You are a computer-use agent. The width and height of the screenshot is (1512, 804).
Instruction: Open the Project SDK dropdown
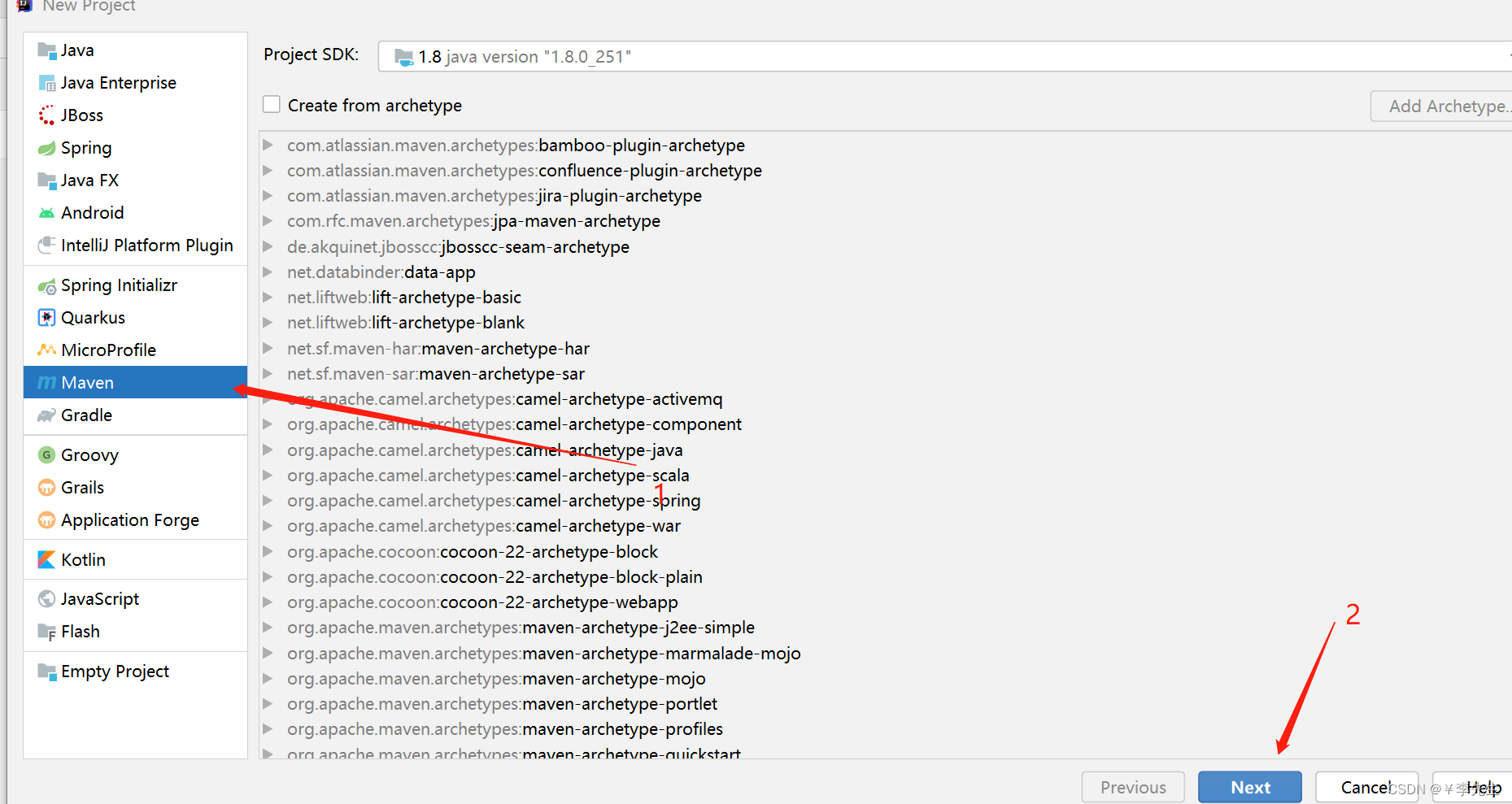[943, 57]
